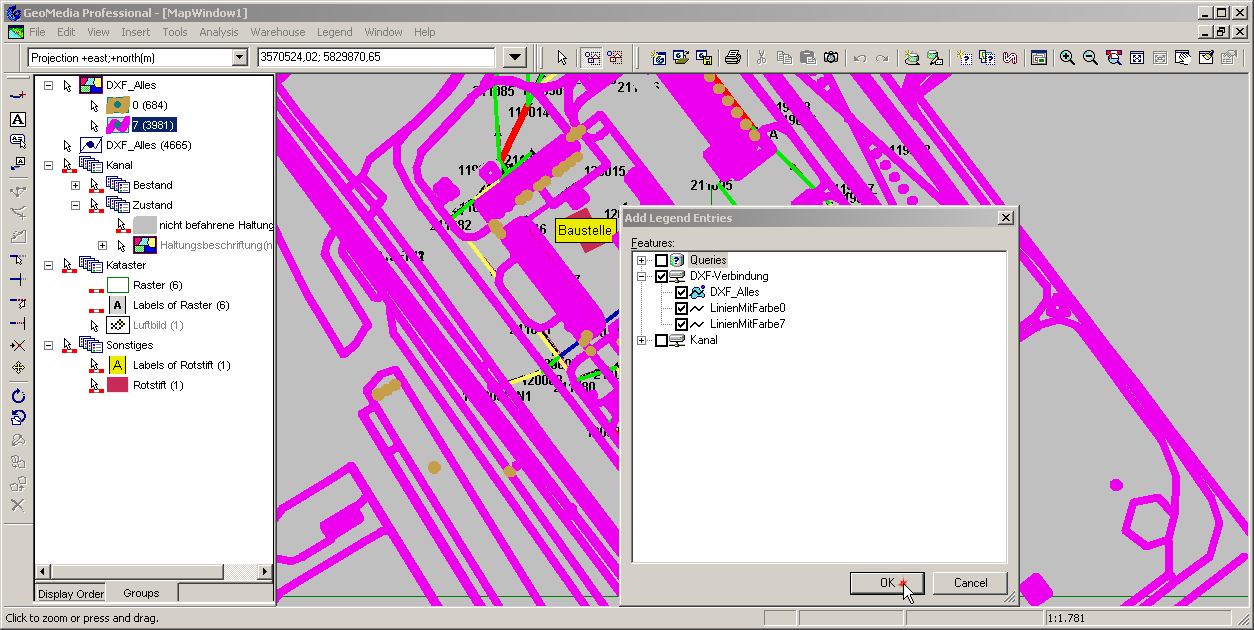This screenshot has width=1254, height=630.
Task: Click the pan/move cross icon in left toolbar
Action: 17,367
